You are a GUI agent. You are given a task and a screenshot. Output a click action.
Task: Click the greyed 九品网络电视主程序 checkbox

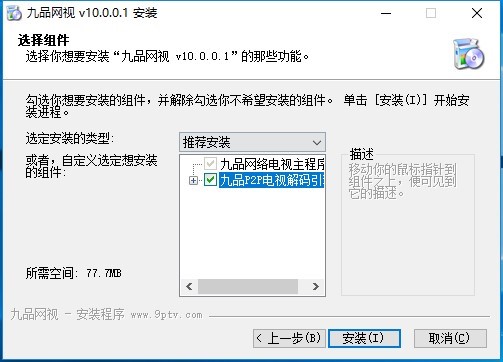click(x=210, y=164)
